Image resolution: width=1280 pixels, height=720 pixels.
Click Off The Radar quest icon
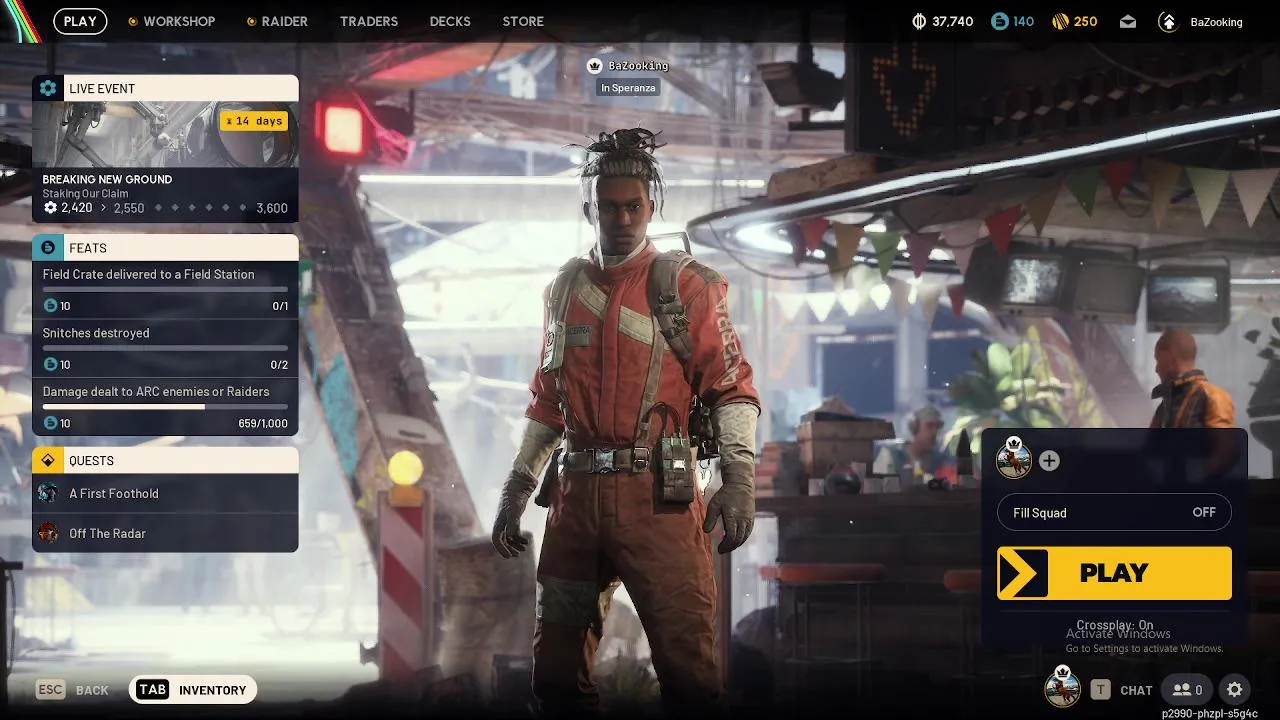(48, 533)
